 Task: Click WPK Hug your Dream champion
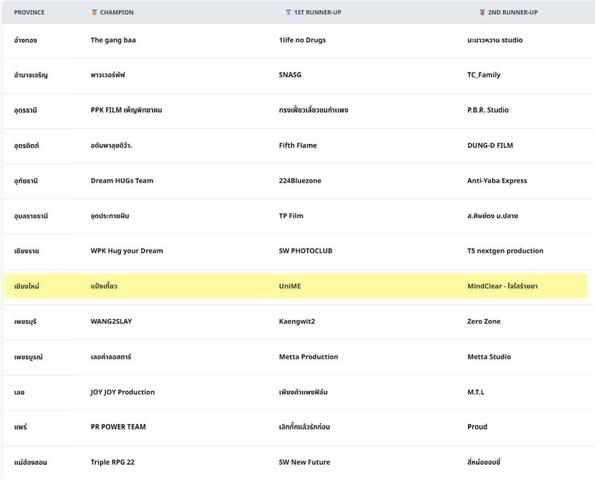[x=127, y=251]
